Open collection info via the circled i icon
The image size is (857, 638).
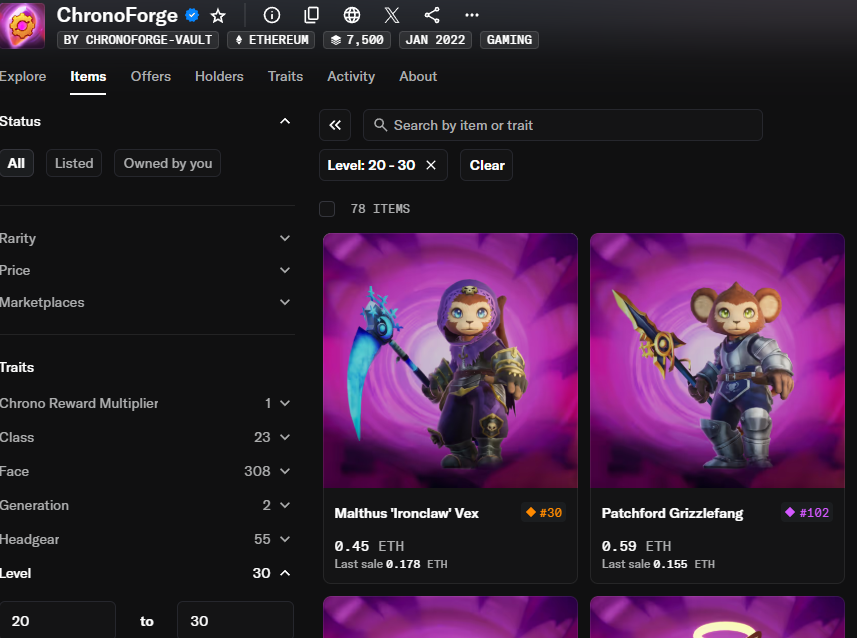pos(272,15)
